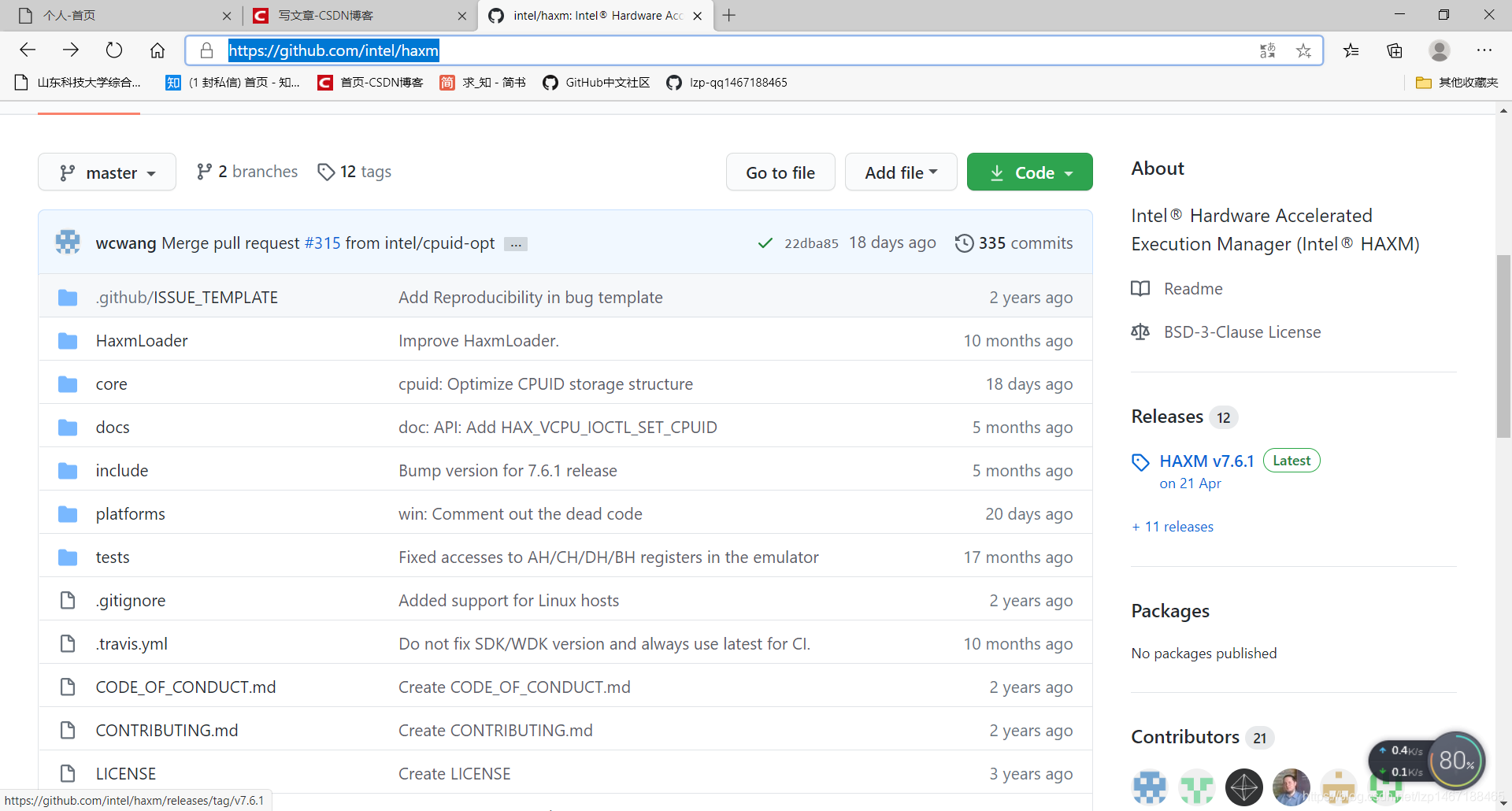Open HAXM v7.6.1 latest release

point(1206,461)
